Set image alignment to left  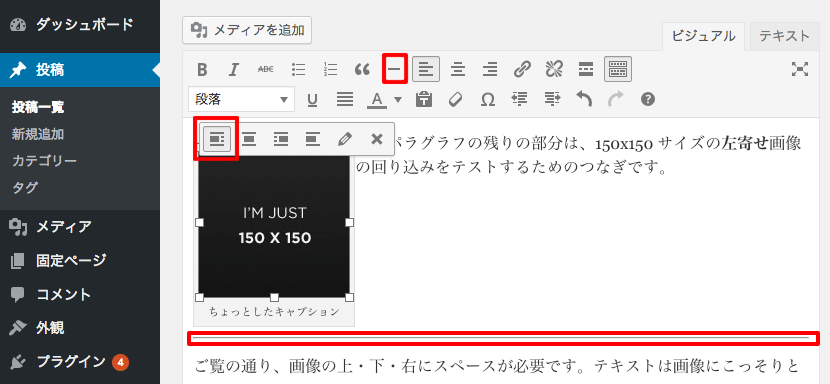(x=217, y=139)
